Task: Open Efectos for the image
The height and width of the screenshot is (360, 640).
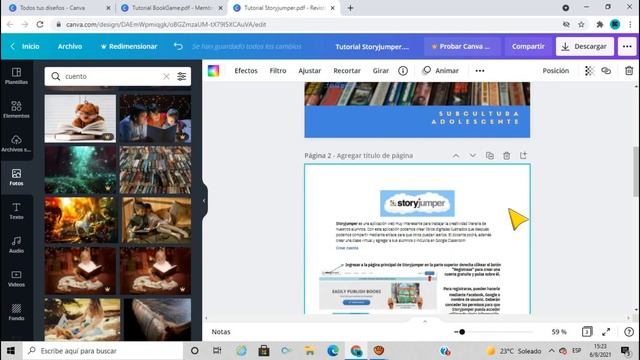Action: pos(246,71)
